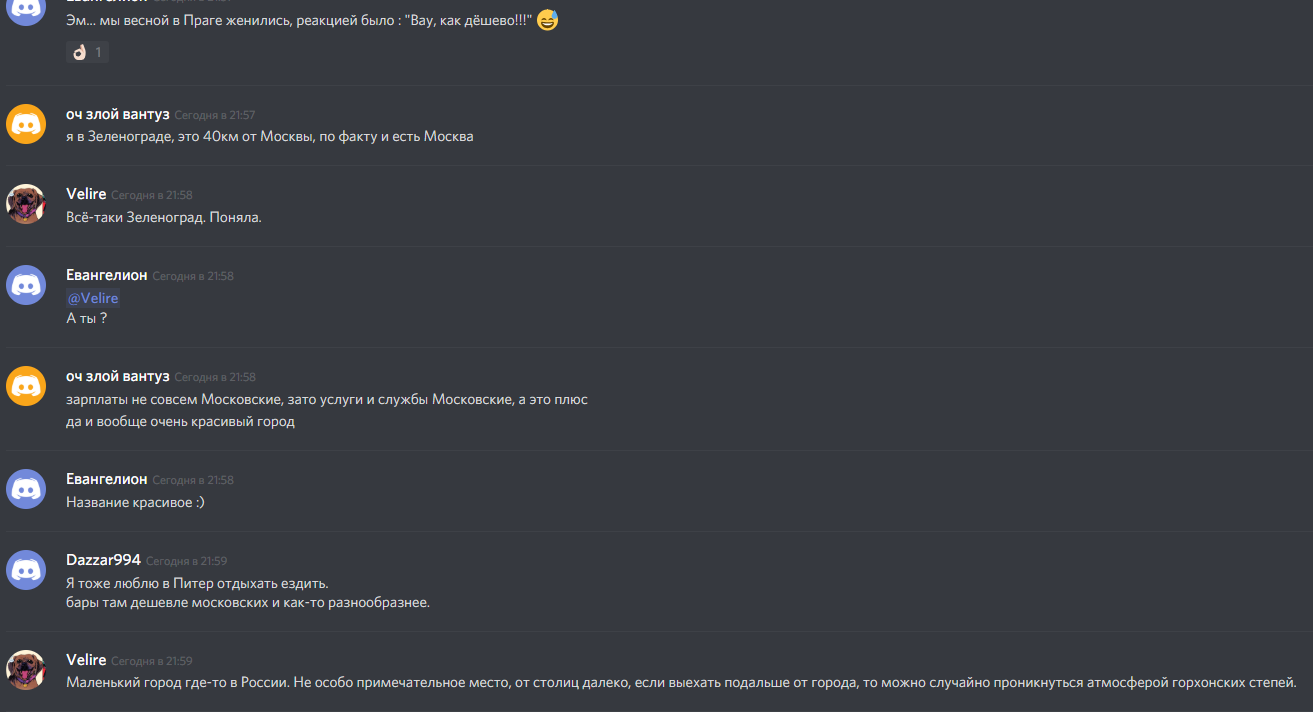The height and width of the screenshot is (712, 1313).
Task: Click username 'оч злой вантуз' above the зарплаты message
Action: coord(118,376)
